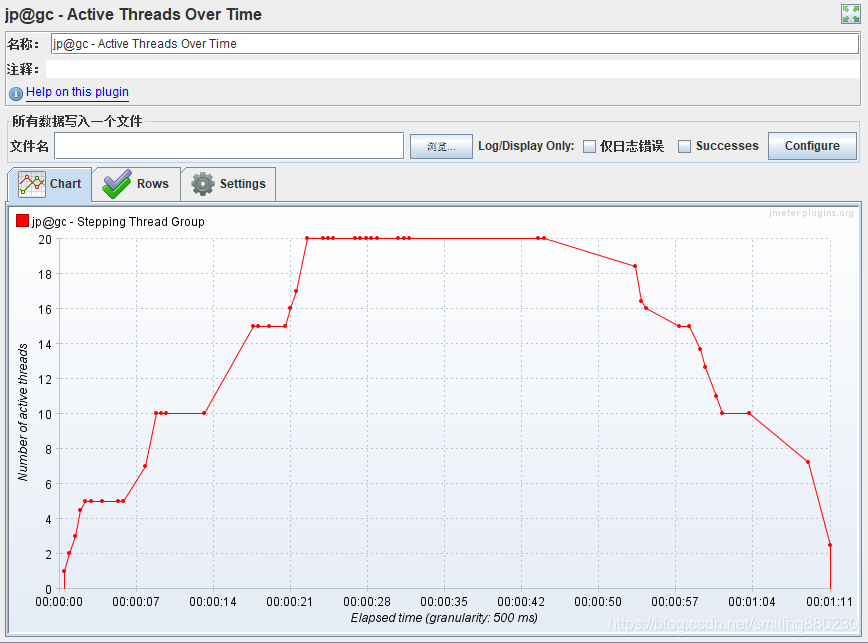
Task: Click red legend swatch for Stepping Thread Group
Action: 22,221
